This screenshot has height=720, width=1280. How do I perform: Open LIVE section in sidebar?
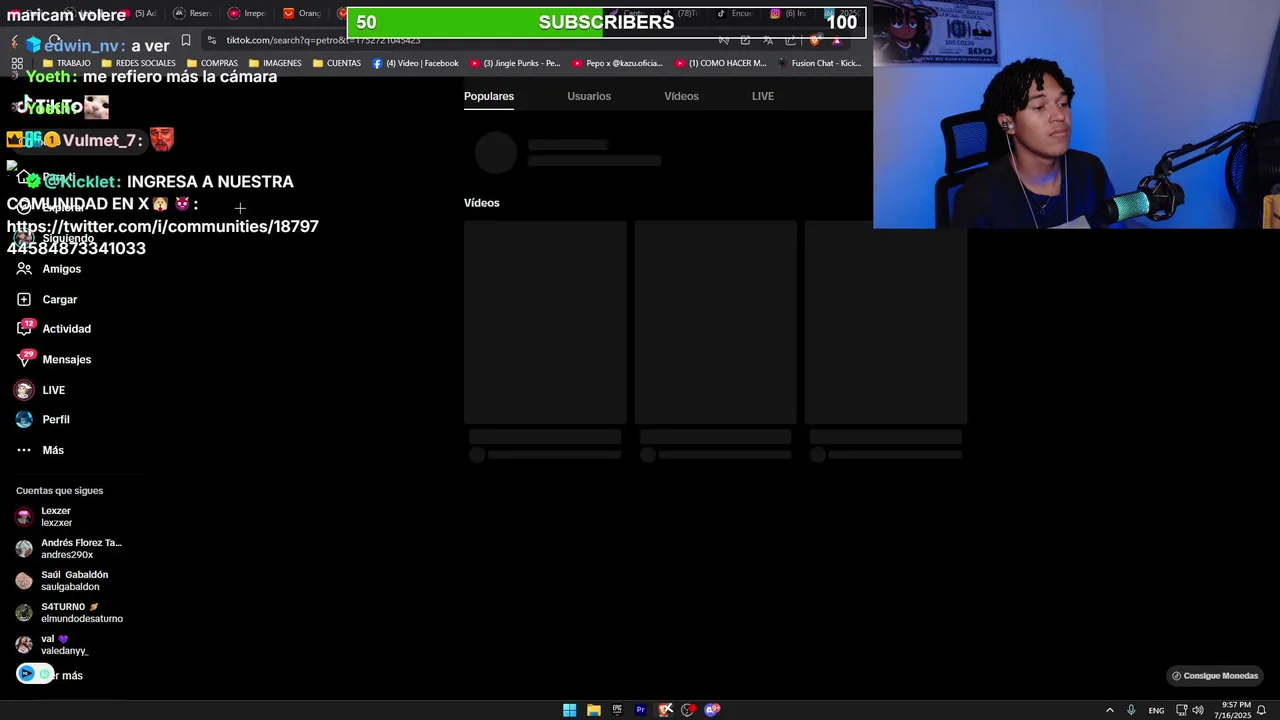(x=41, y=390)
